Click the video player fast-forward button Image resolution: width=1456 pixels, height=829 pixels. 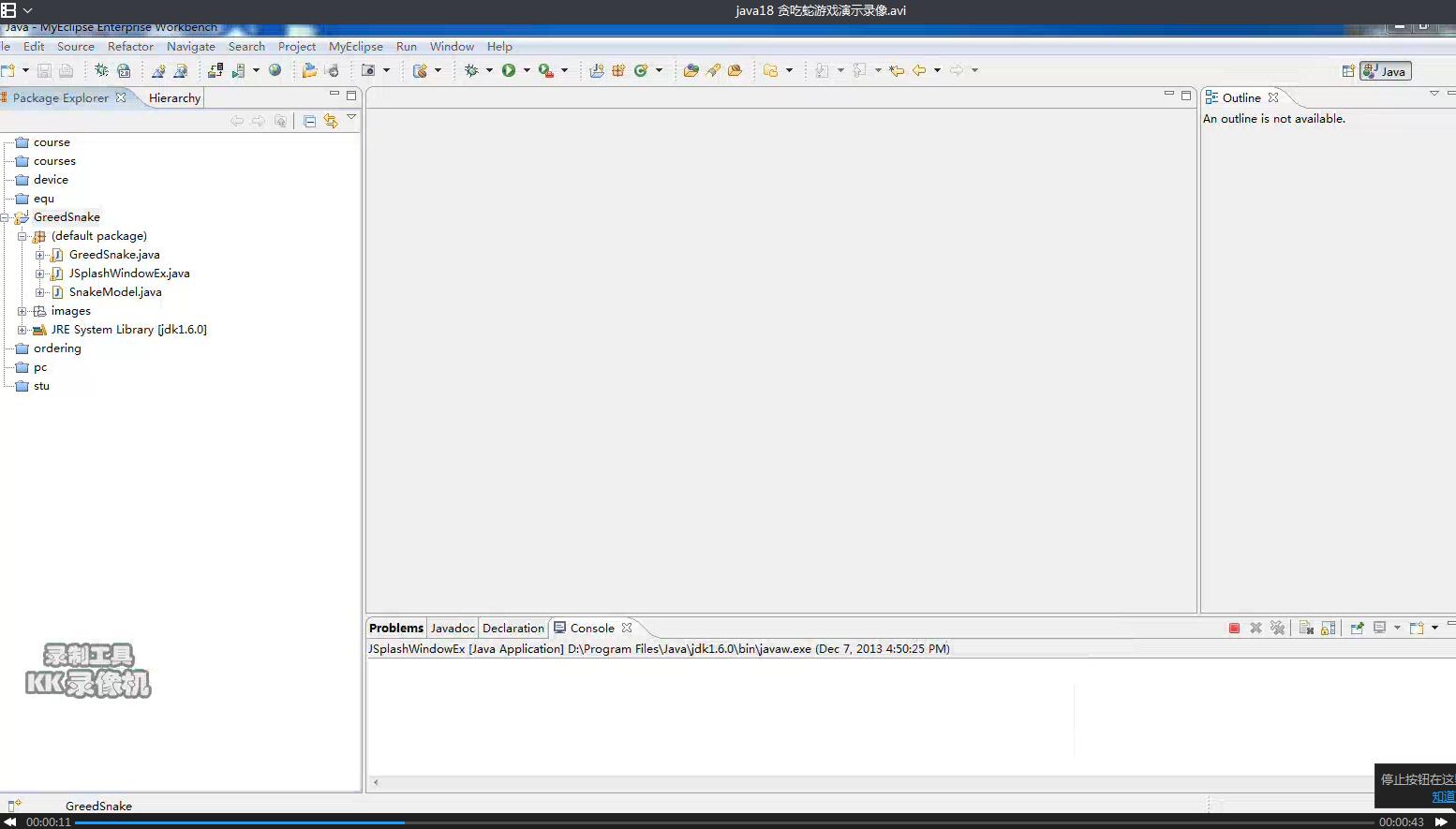coord(1442,822)
